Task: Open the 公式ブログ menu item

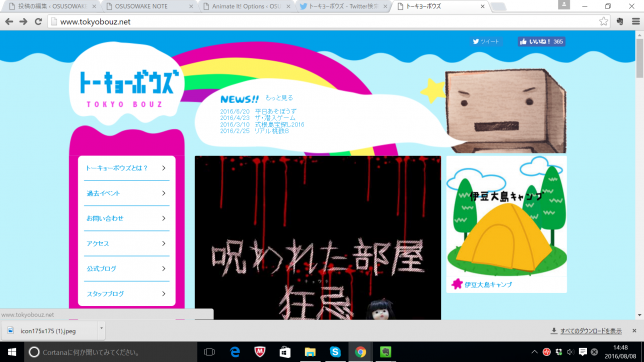Action: pos(126,268)
